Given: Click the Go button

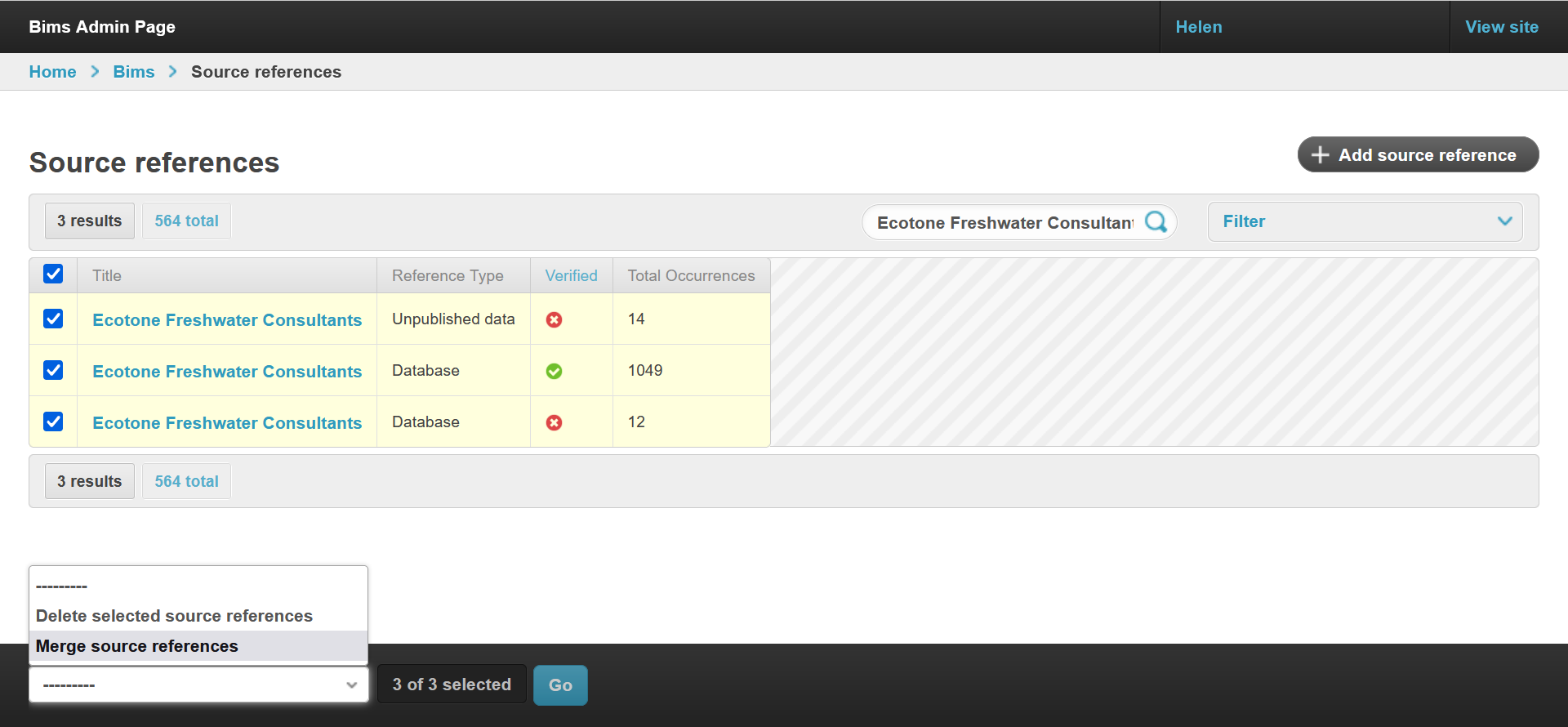Looking at the screenshot, I should point(560,685).
